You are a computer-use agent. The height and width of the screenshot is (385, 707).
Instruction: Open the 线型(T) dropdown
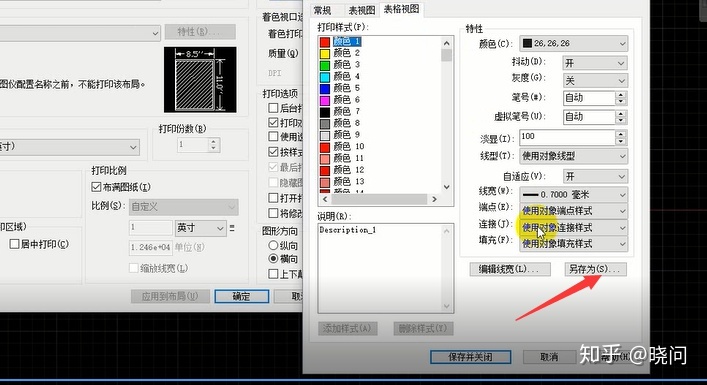coord(574,156)
